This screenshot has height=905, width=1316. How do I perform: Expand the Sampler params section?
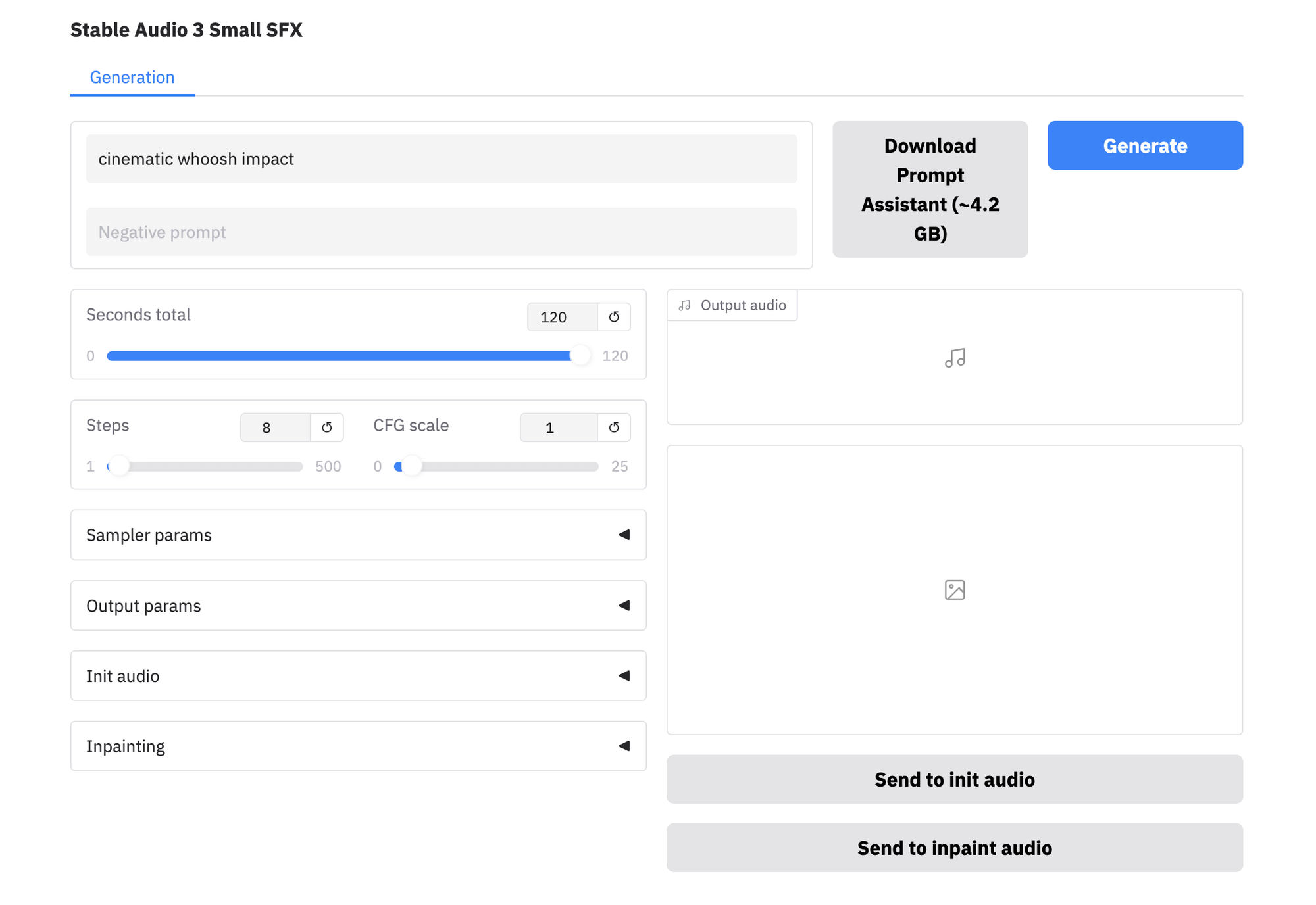tap(359, 535)
